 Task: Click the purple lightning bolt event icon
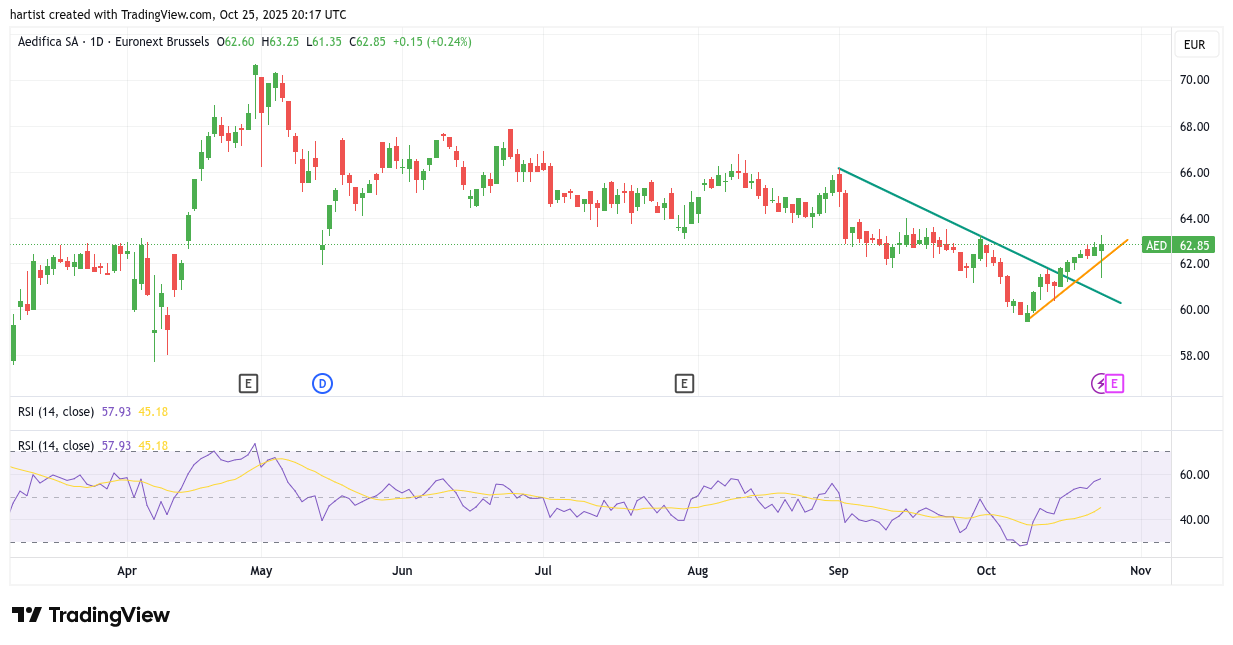[1100, 383]
